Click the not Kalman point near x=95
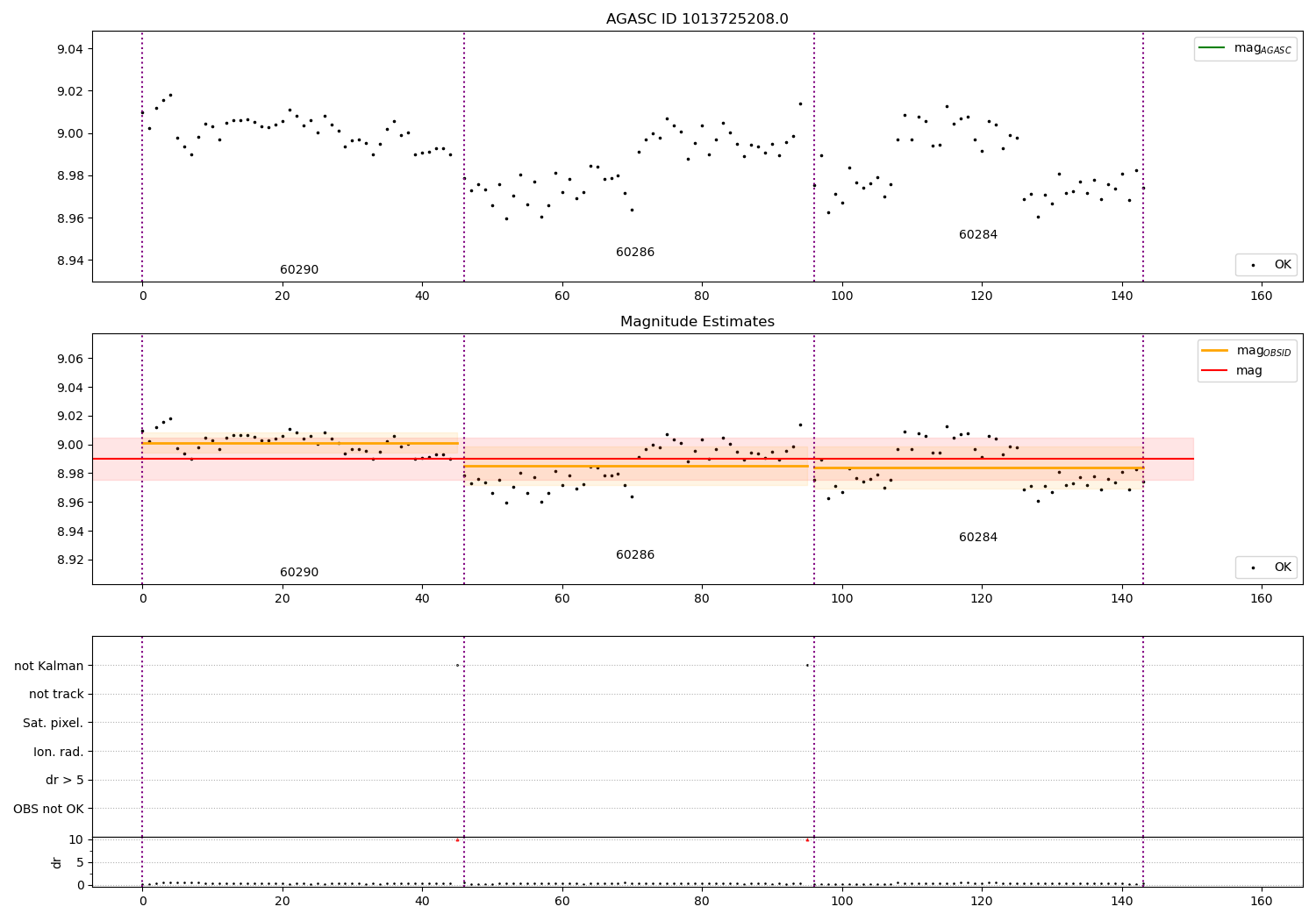This screenshot has height=921, width=1316. [x=807, y=666]
